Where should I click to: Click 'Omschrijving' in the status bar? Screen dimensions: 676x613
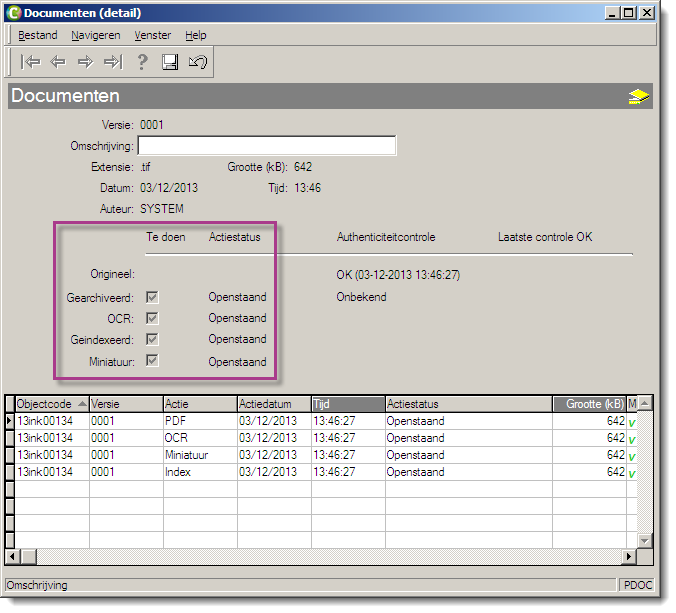[37, 585]
